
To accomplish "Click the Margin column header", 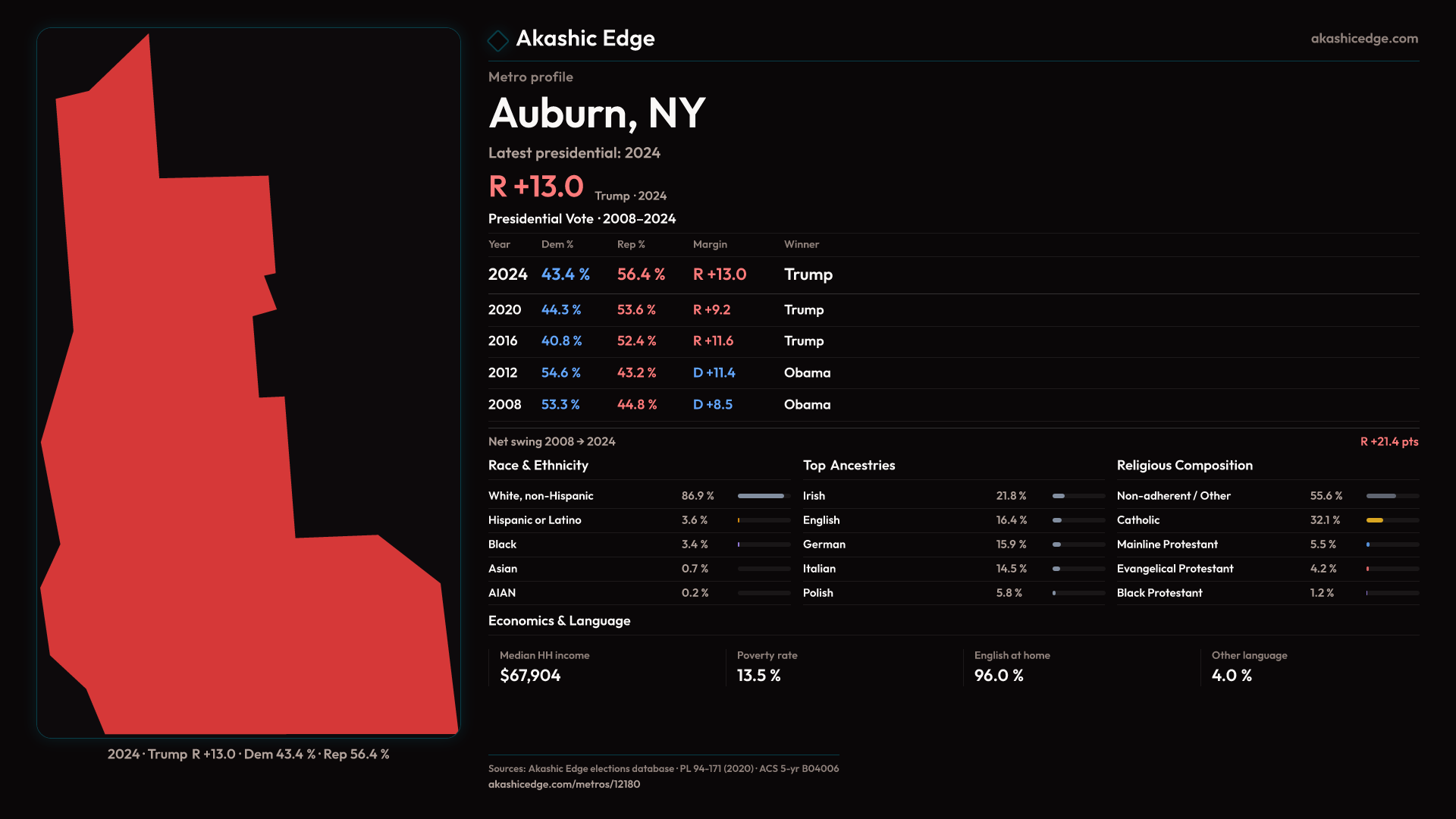I will click(x=710, y=244).
